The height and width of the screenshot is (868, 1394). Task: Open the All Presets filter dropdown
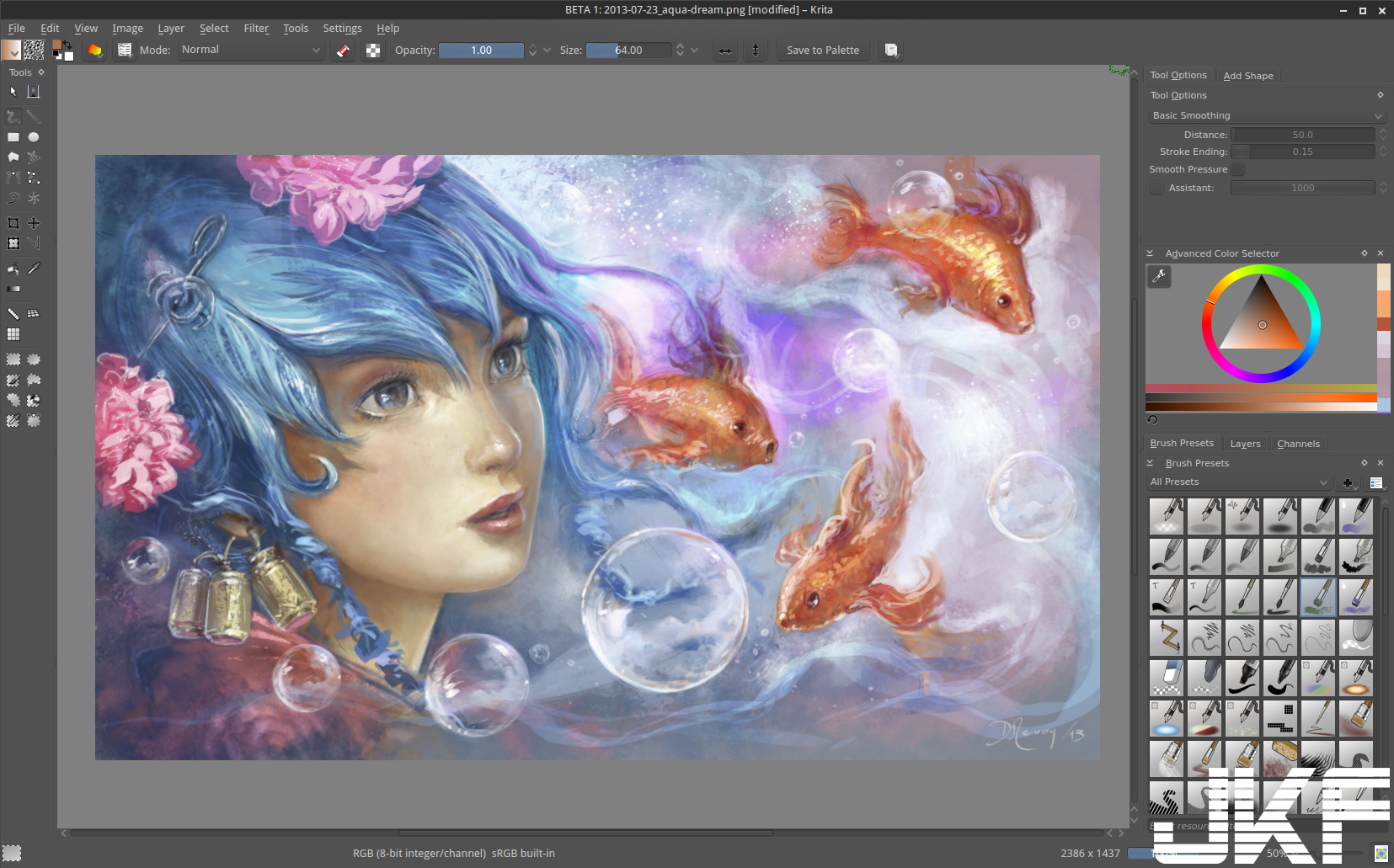[1238, 482]
